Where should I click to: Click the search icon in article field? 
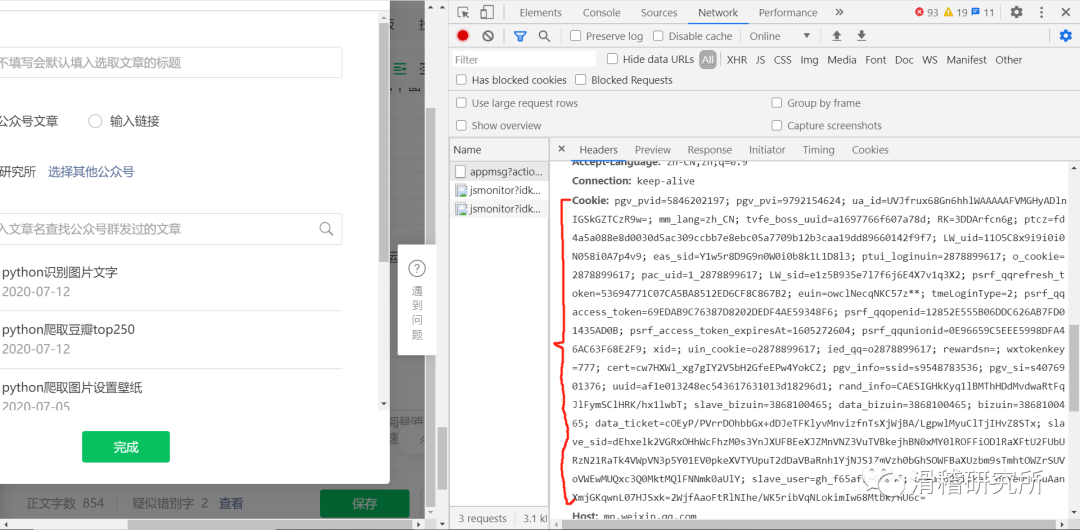click(326, 229)
